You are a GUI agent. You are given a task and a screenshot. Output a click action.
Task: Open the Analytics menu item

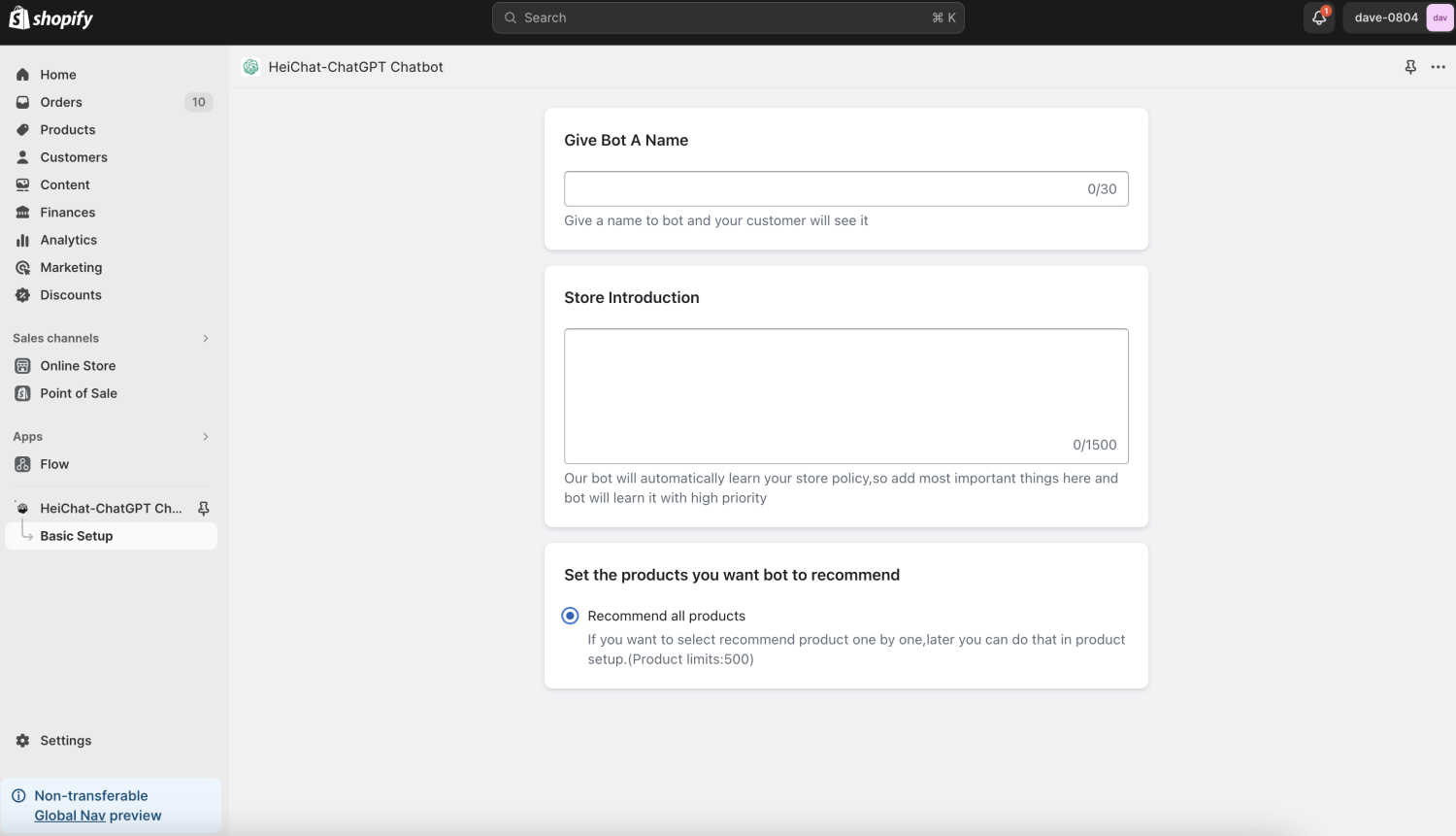68,240
